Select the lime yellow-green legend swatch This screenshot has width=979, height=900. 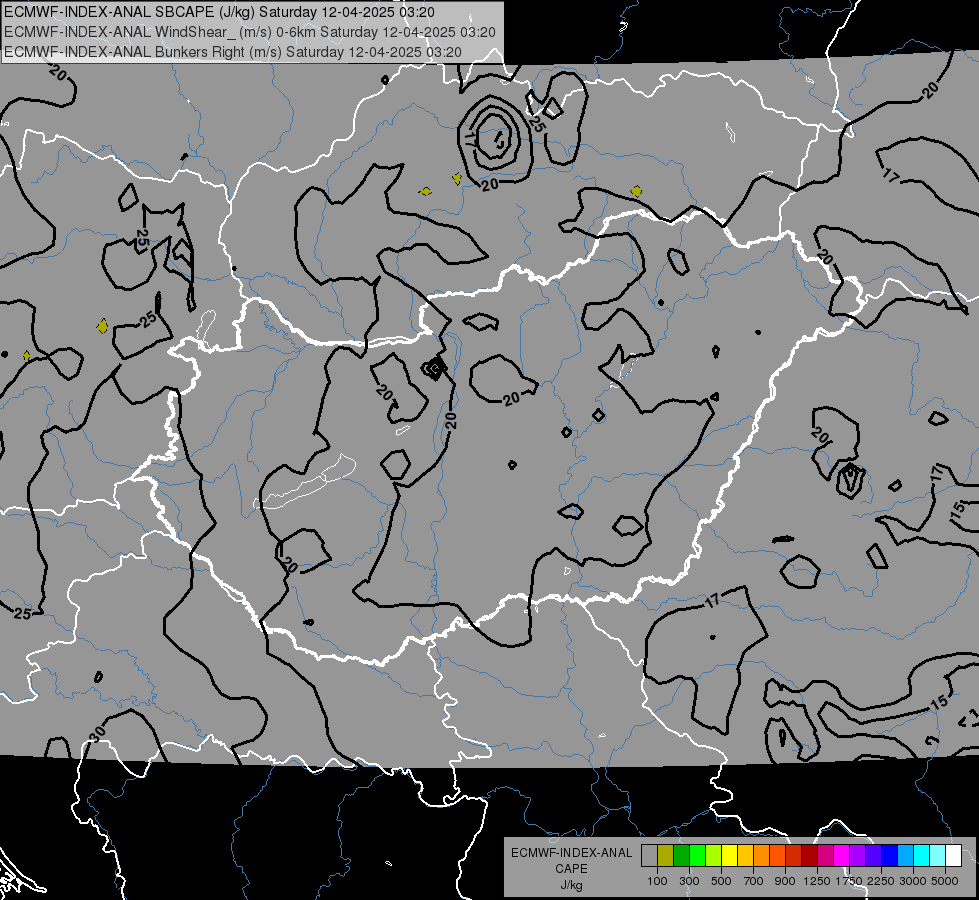pos(713,856)
